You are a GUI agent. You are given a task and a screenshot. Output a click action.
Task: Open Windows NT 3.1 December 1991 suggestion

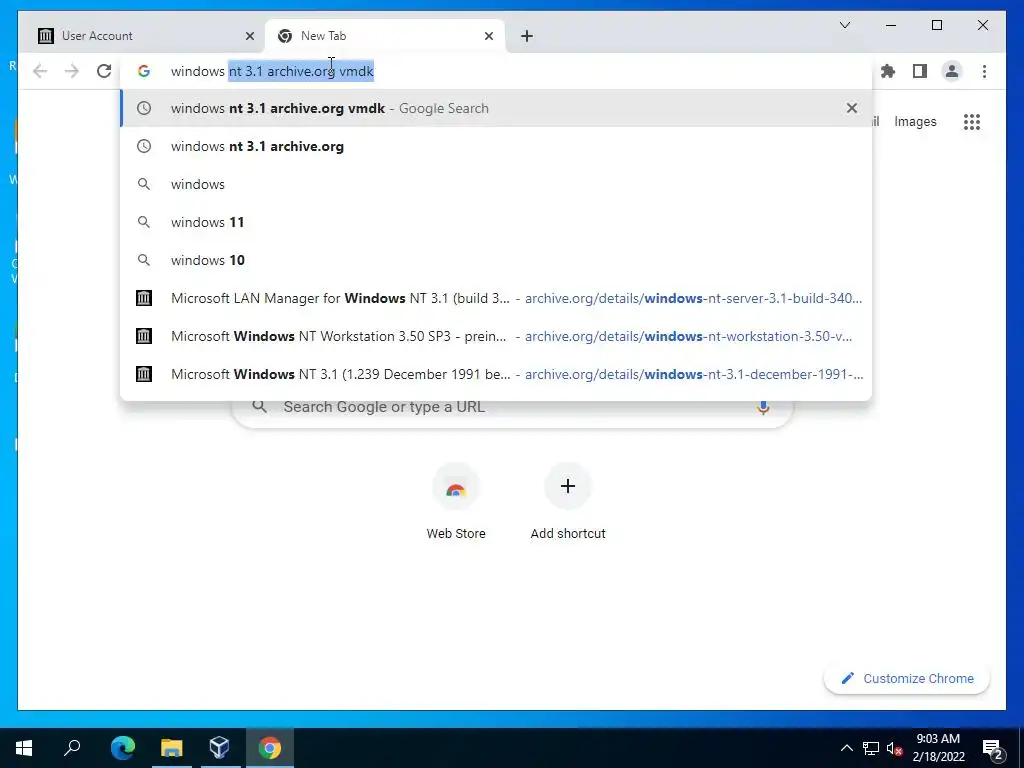(496, 374)
